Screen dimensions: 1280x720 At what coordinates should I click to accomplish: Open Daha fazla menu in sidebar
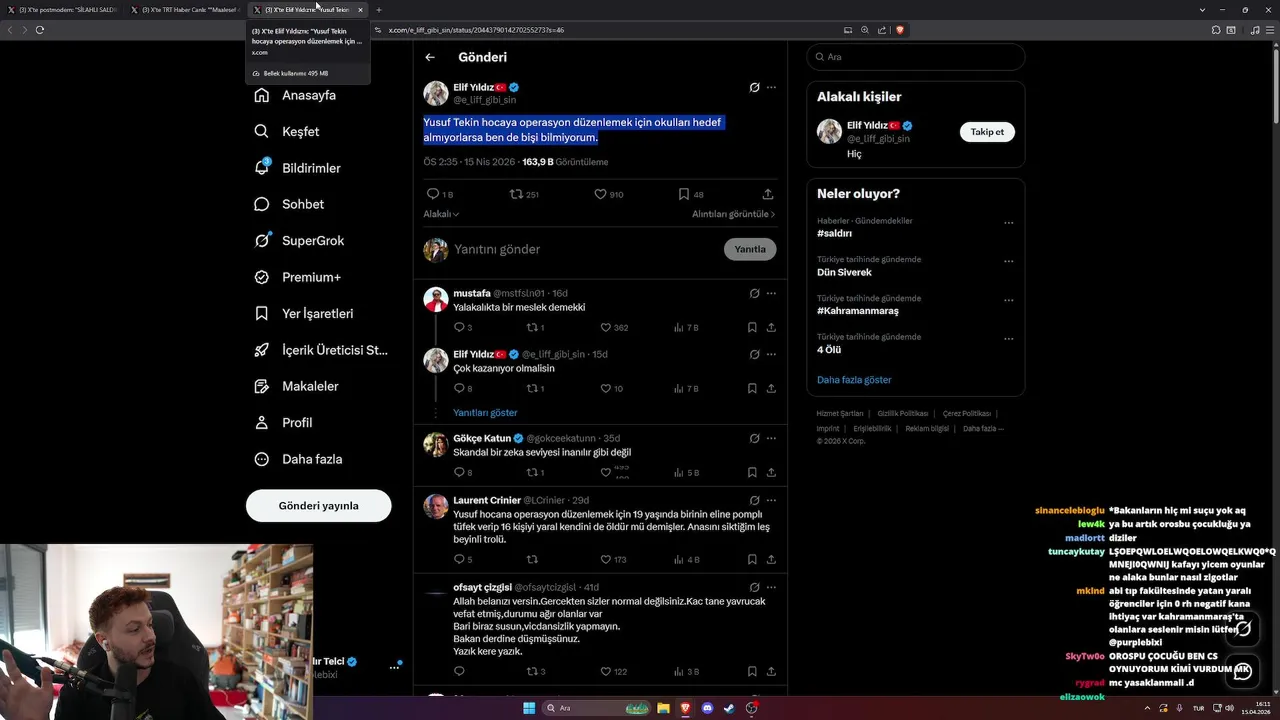point(299,459)
